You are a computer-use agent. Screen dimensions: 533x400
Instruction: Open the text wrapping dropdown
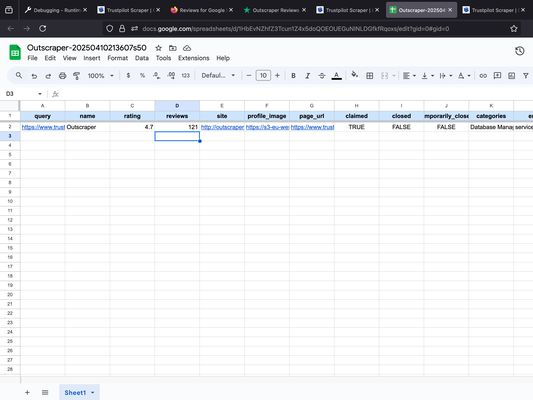click(446, 75)
